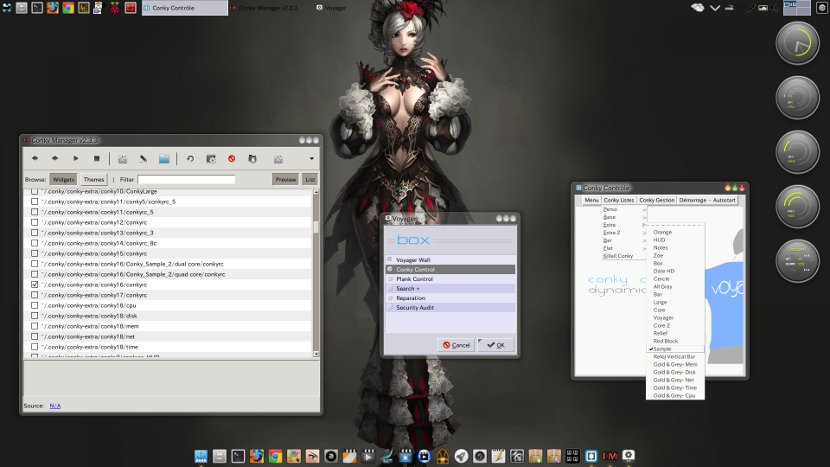Enable the conky18/cpu widget checkbox
This screenshot has height=467, width=830.
[34, 306]
